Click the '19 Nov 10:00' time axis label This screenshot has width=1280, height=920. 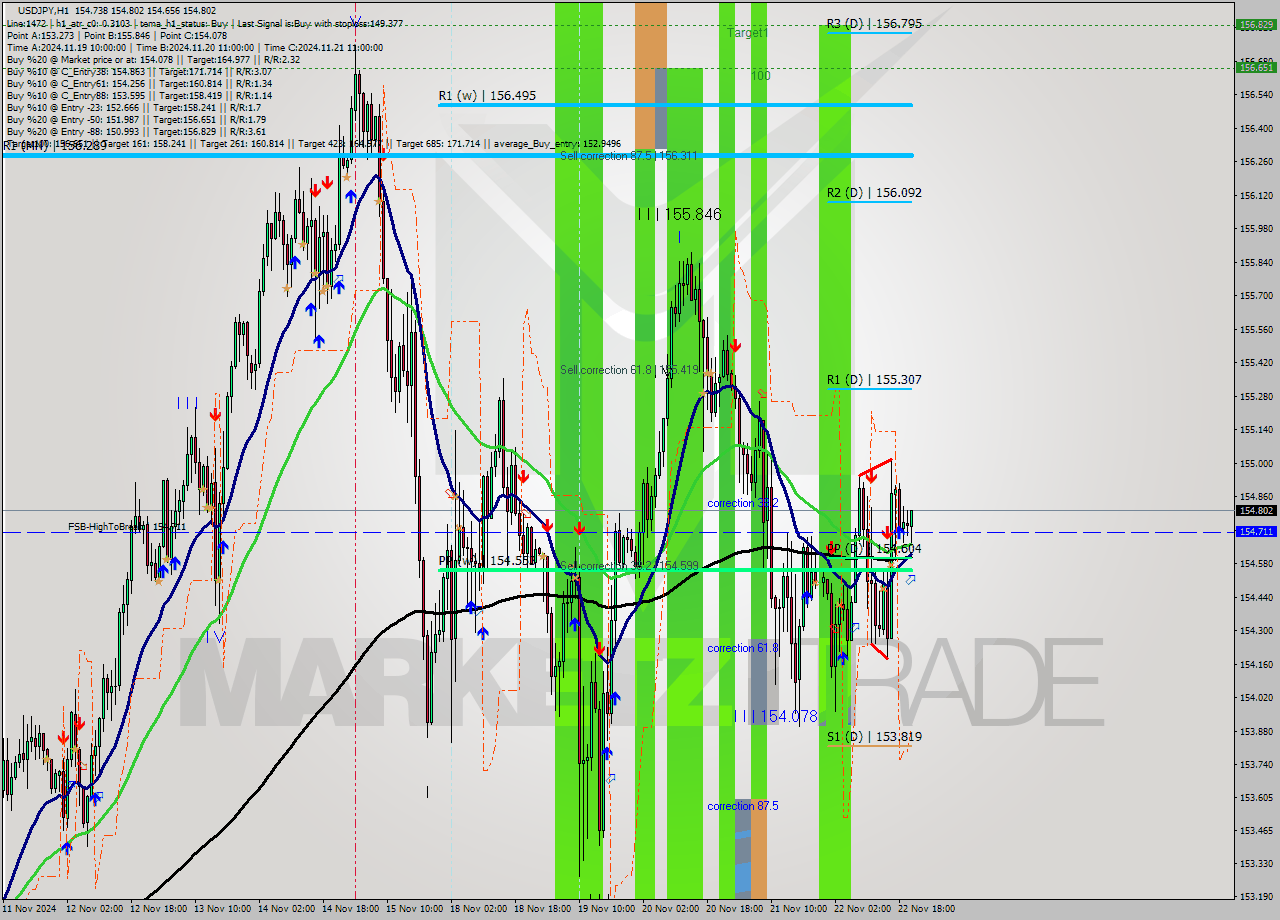point(606,909)
